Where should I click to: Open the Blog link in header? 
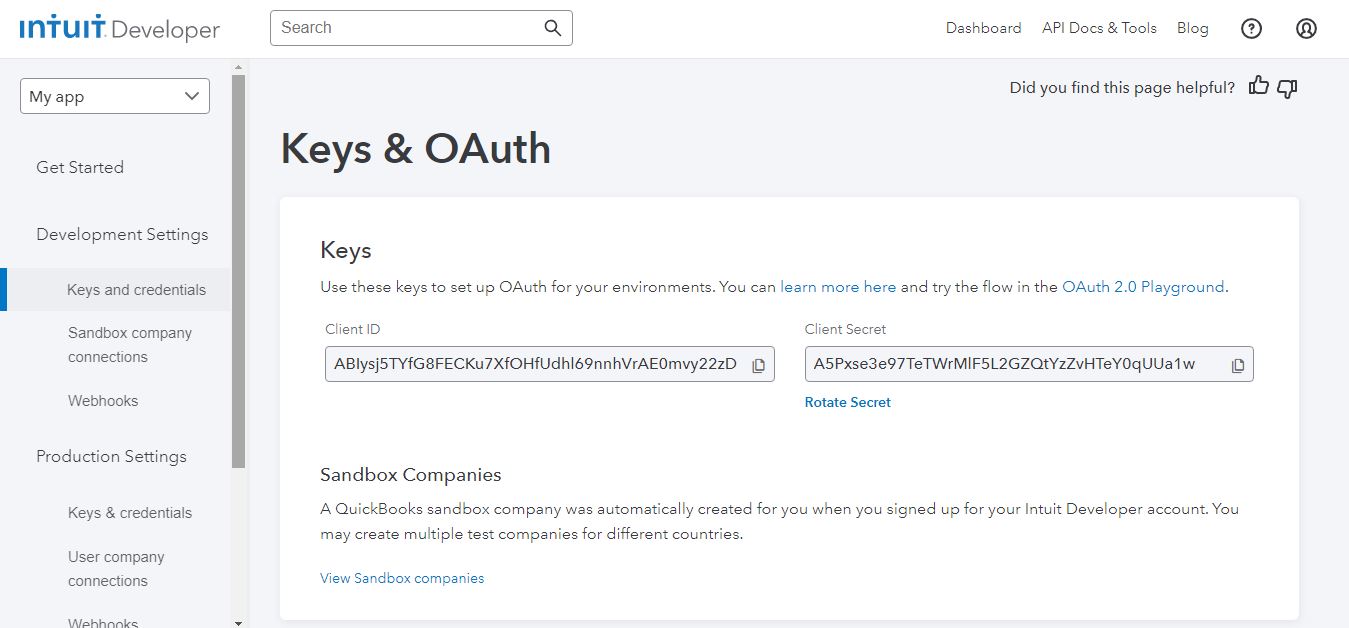coord(1192,28)
